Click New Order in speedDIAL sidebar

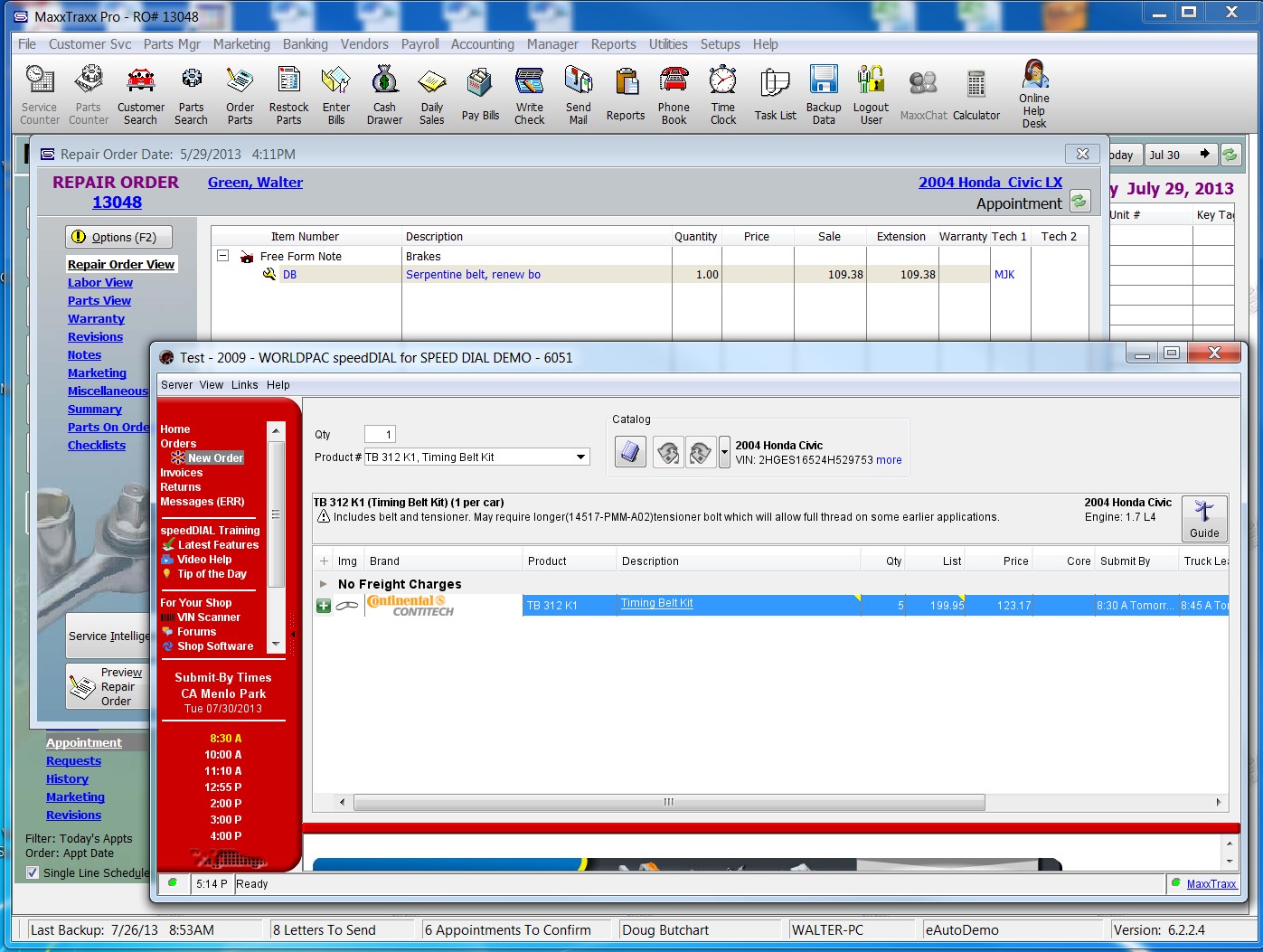click(215, 458)
